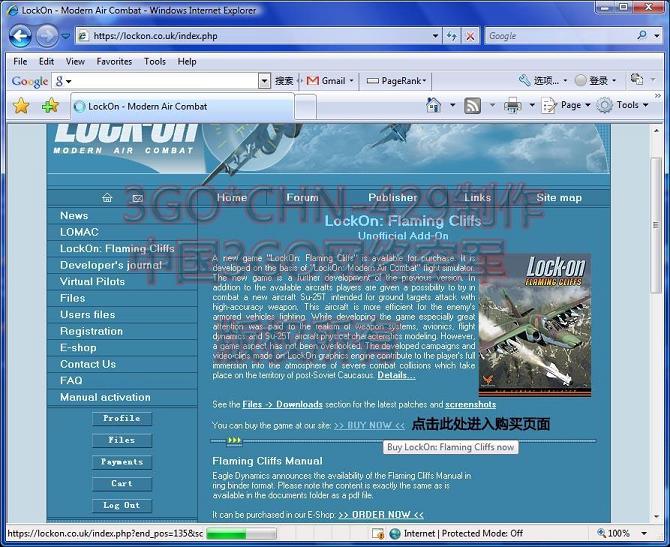The image size is (670, 547).
Task: Expand the address bar history dropdown
Action: click(x=435, y=36)
